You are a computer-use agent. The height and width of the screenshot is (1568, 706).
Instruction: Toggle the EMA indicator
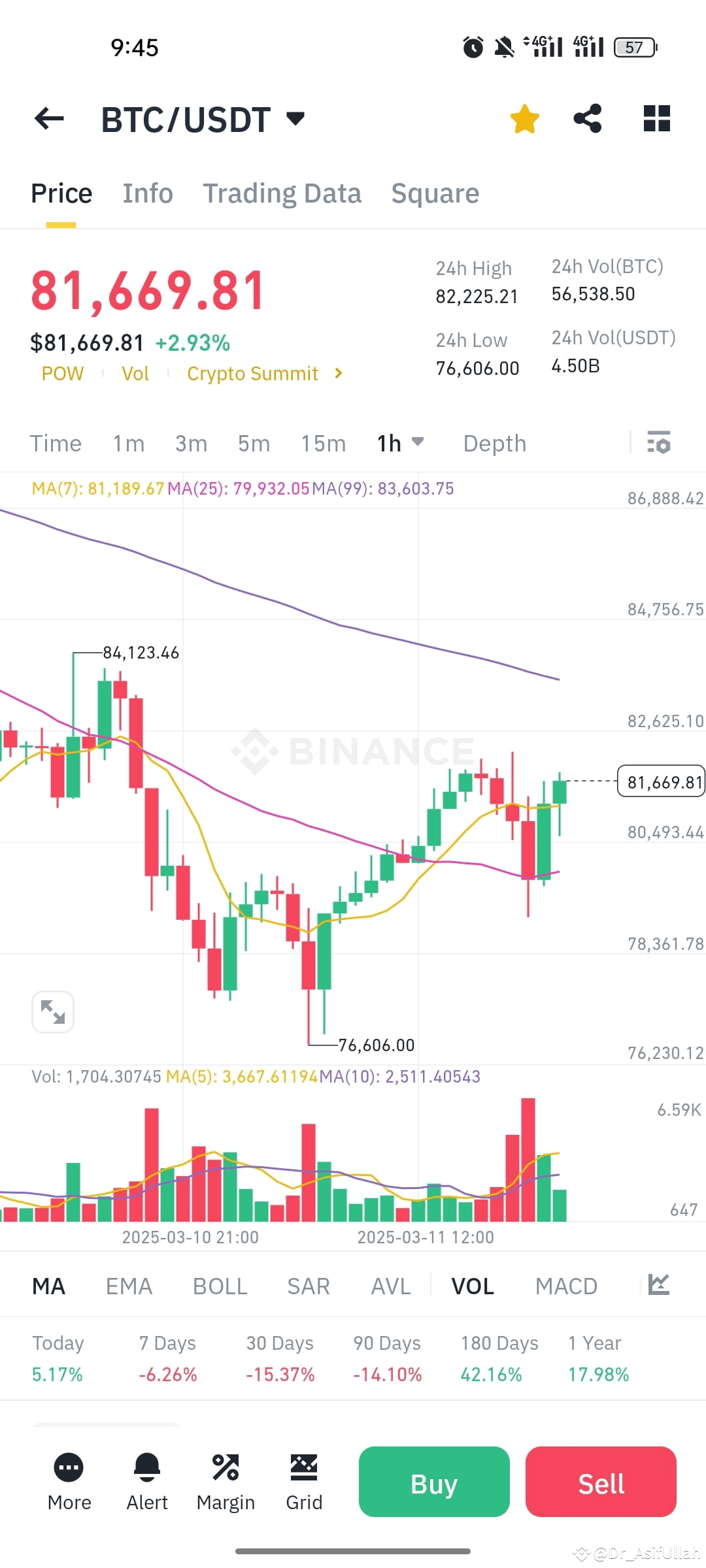pos(129,1285)
